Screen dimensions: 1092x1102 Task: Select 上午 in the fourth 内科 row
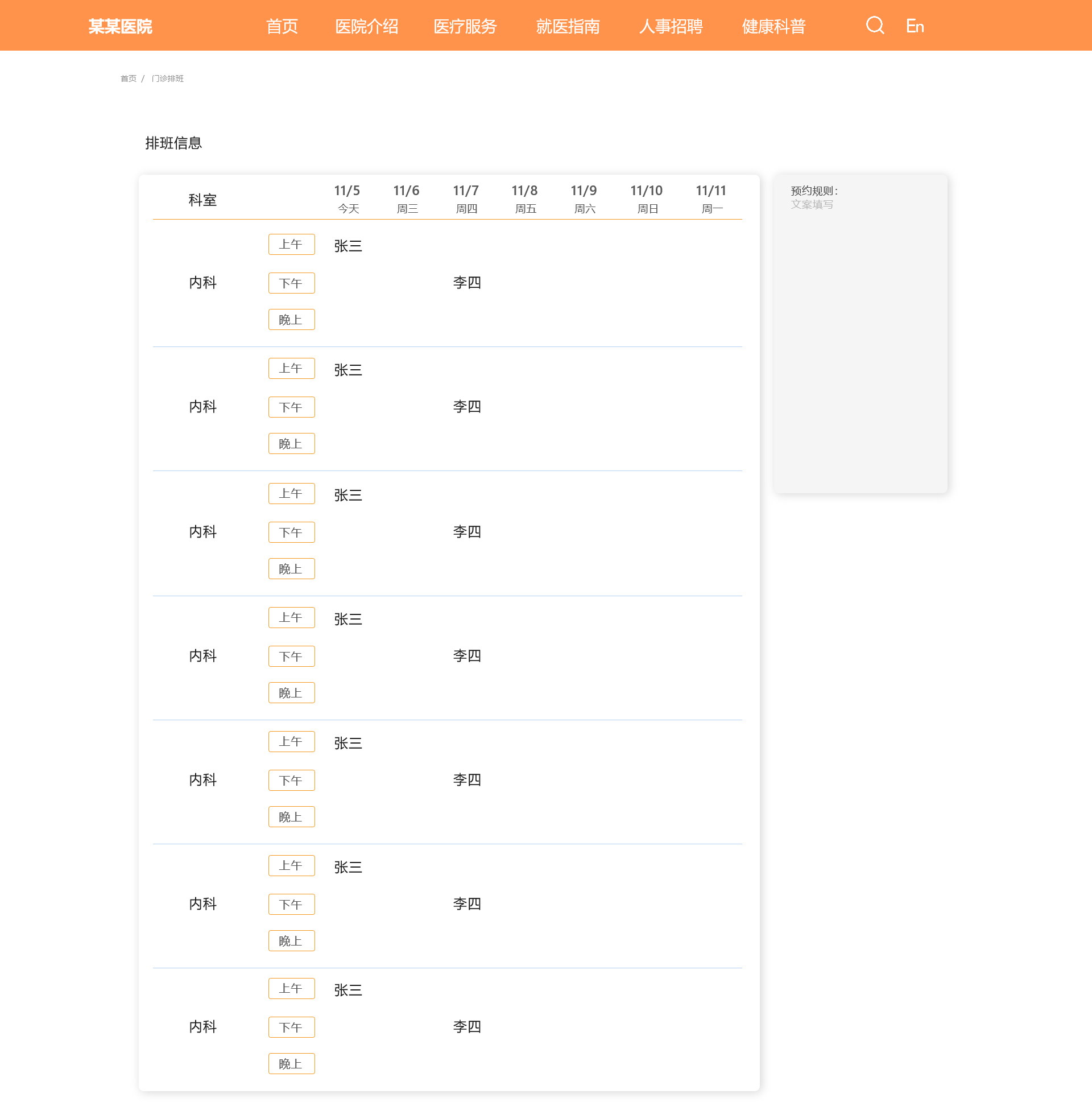point(291,618)
